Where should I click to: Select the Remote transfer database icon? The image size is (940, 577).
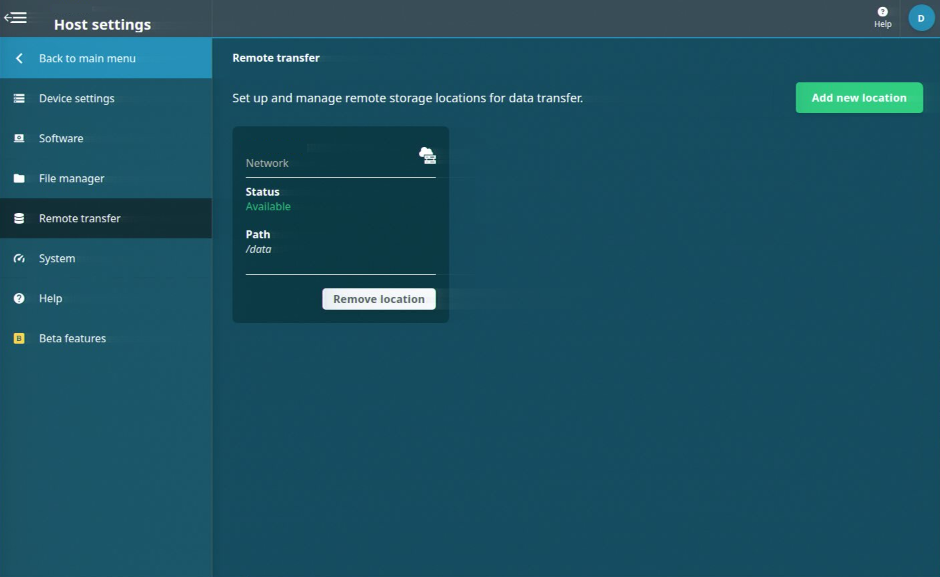19,218
